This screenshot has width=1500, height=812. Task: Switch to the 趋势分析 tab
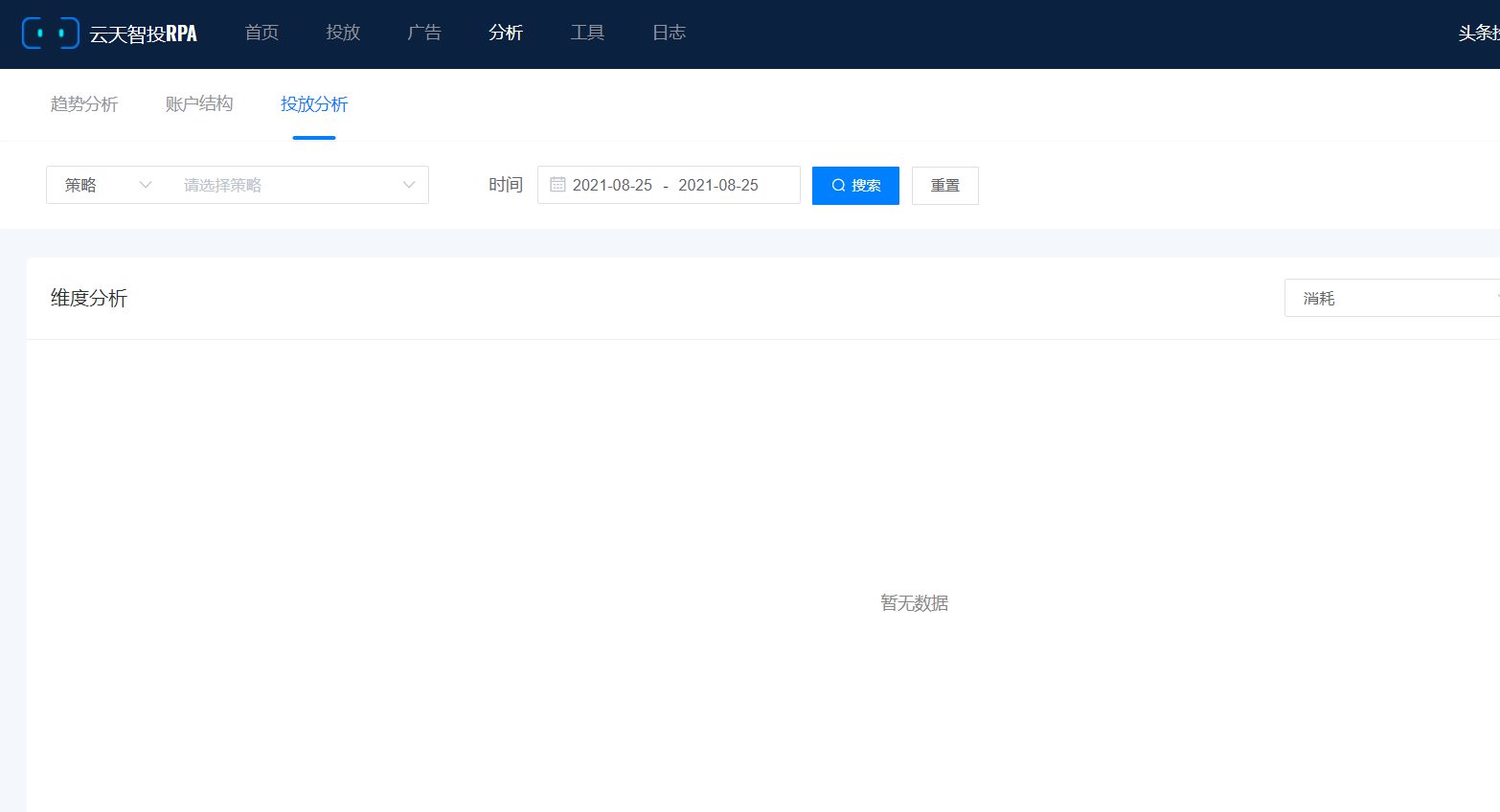point(84,104)
